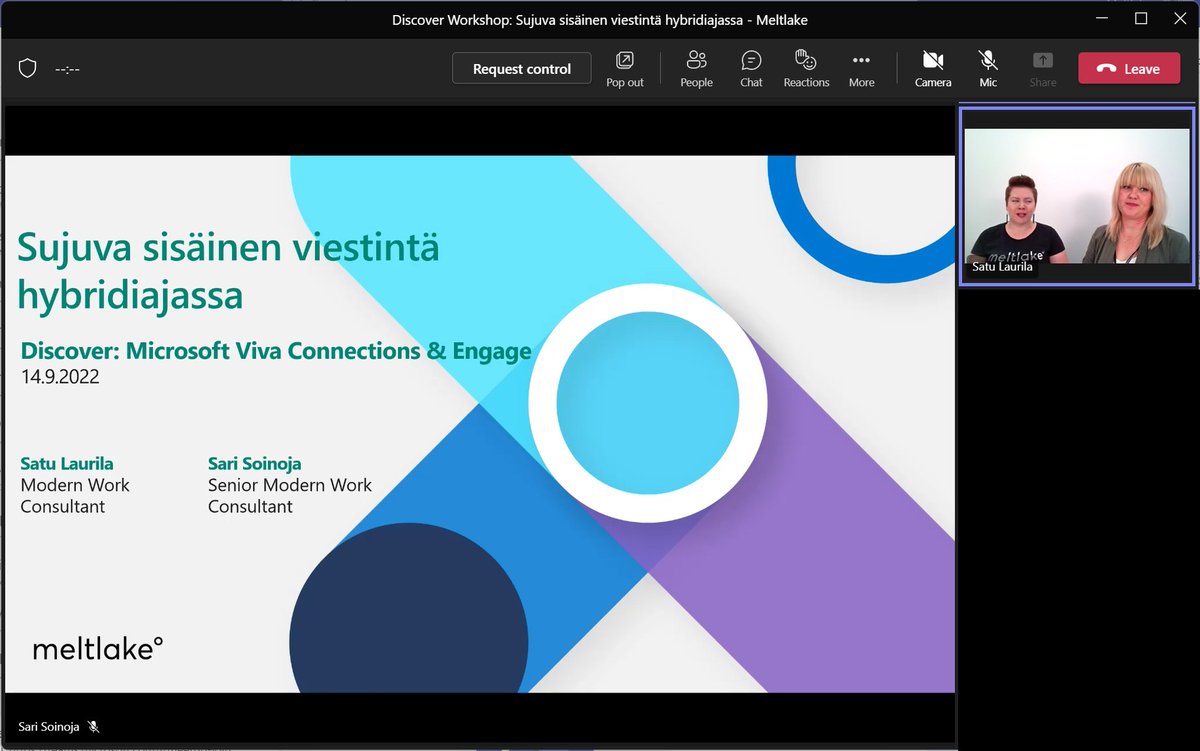This screenshot has width=1200, height=751.
Task: Select the Satu Laurila video thumbnail
Action: point(1077,196)
